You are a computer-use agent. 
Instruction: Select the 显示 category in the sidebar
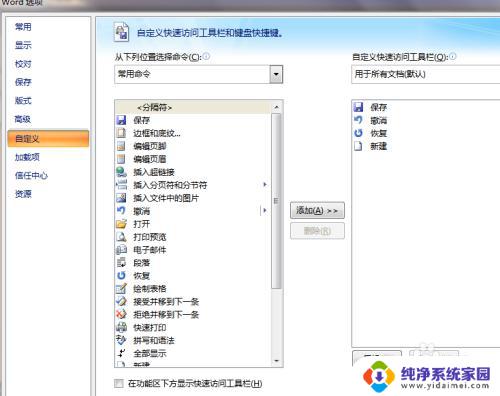click(23, 45)
